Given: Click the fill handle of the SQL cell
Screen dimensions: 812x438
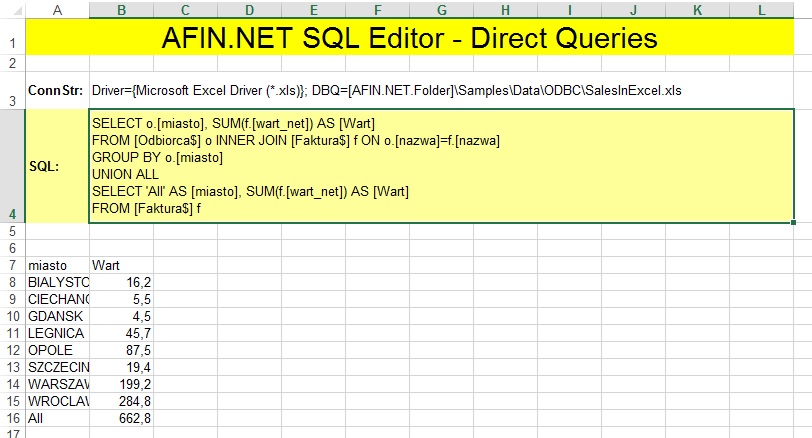Looking at the screenshot, I should pyautogui.click(x=793, y=223).
